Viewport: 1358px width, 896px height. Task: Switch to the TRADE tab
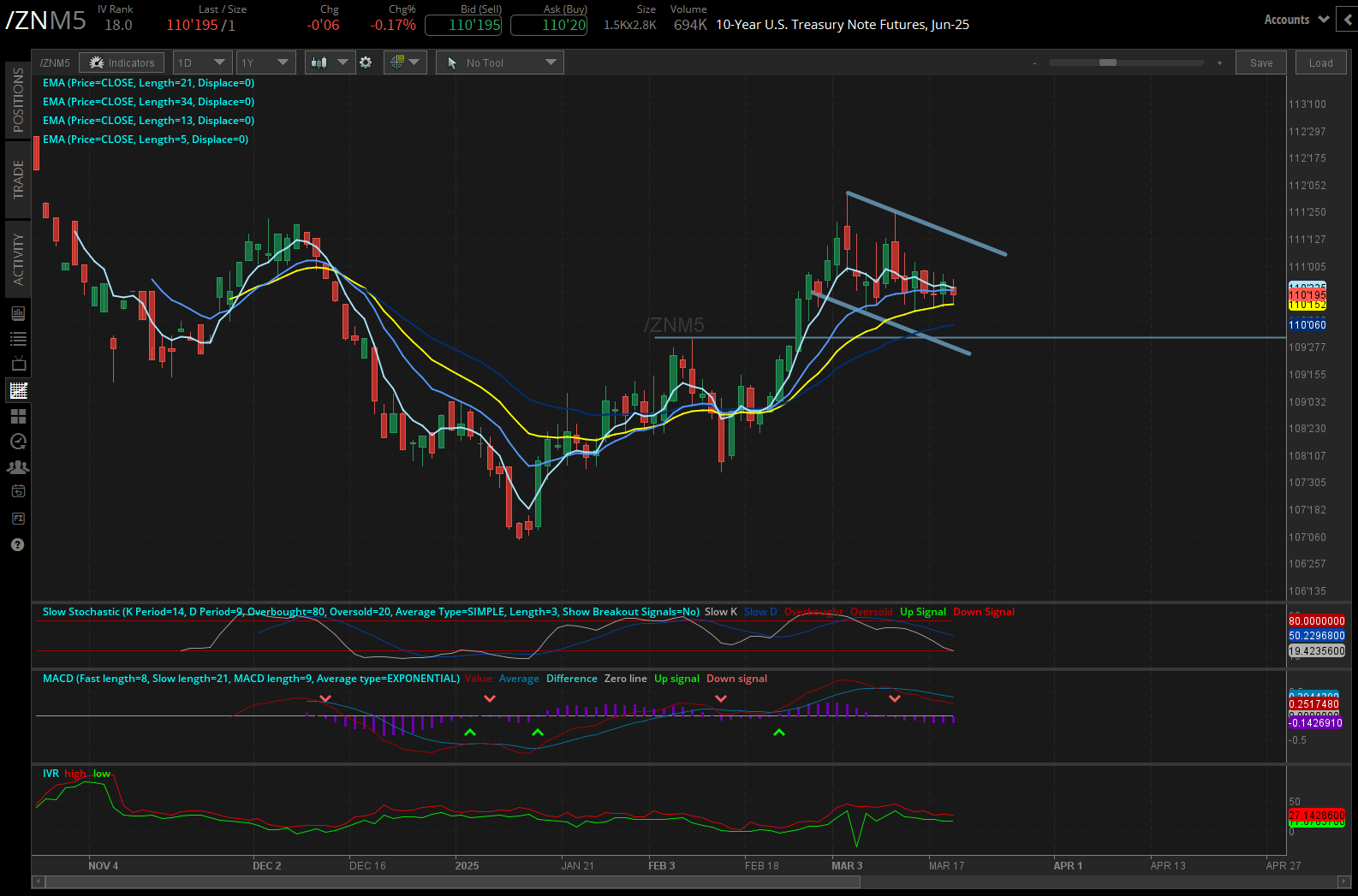pyautogui.click(x=18, y=180)
